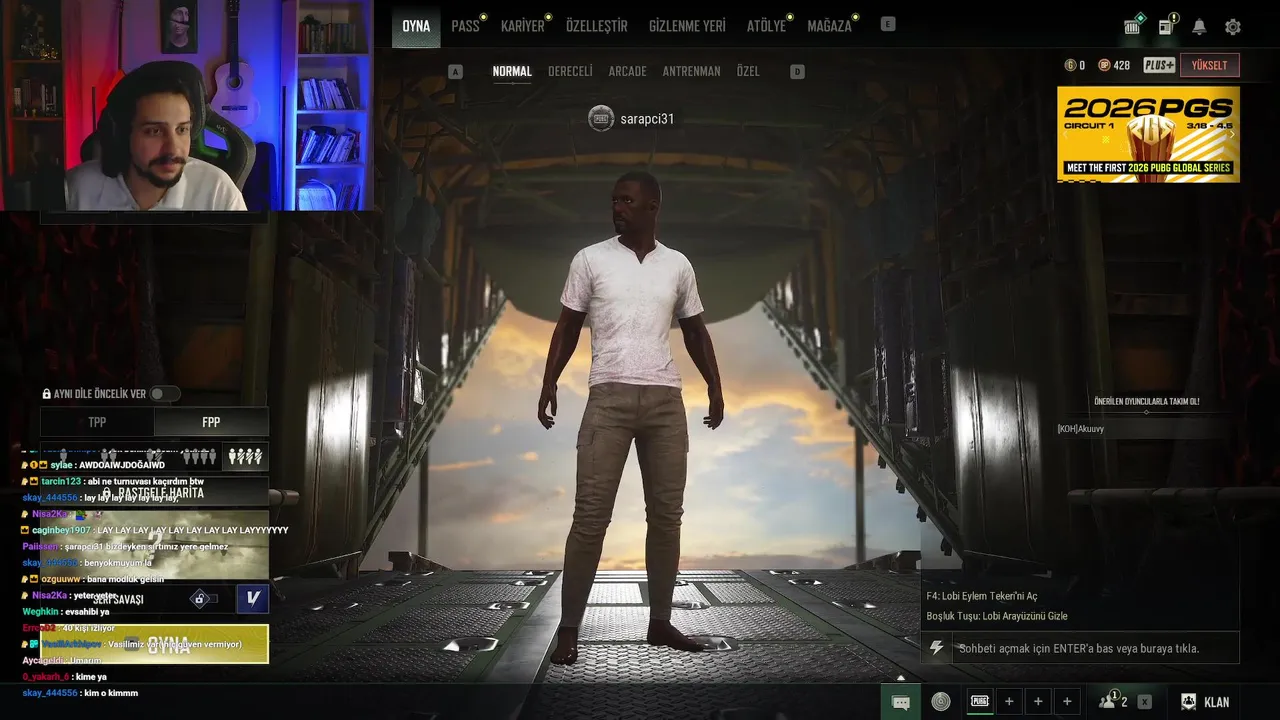The width and height of the screenshot is (1280, 720).
Task: Open the radar icon in bottom bar
Action: (x=941, y=702)
